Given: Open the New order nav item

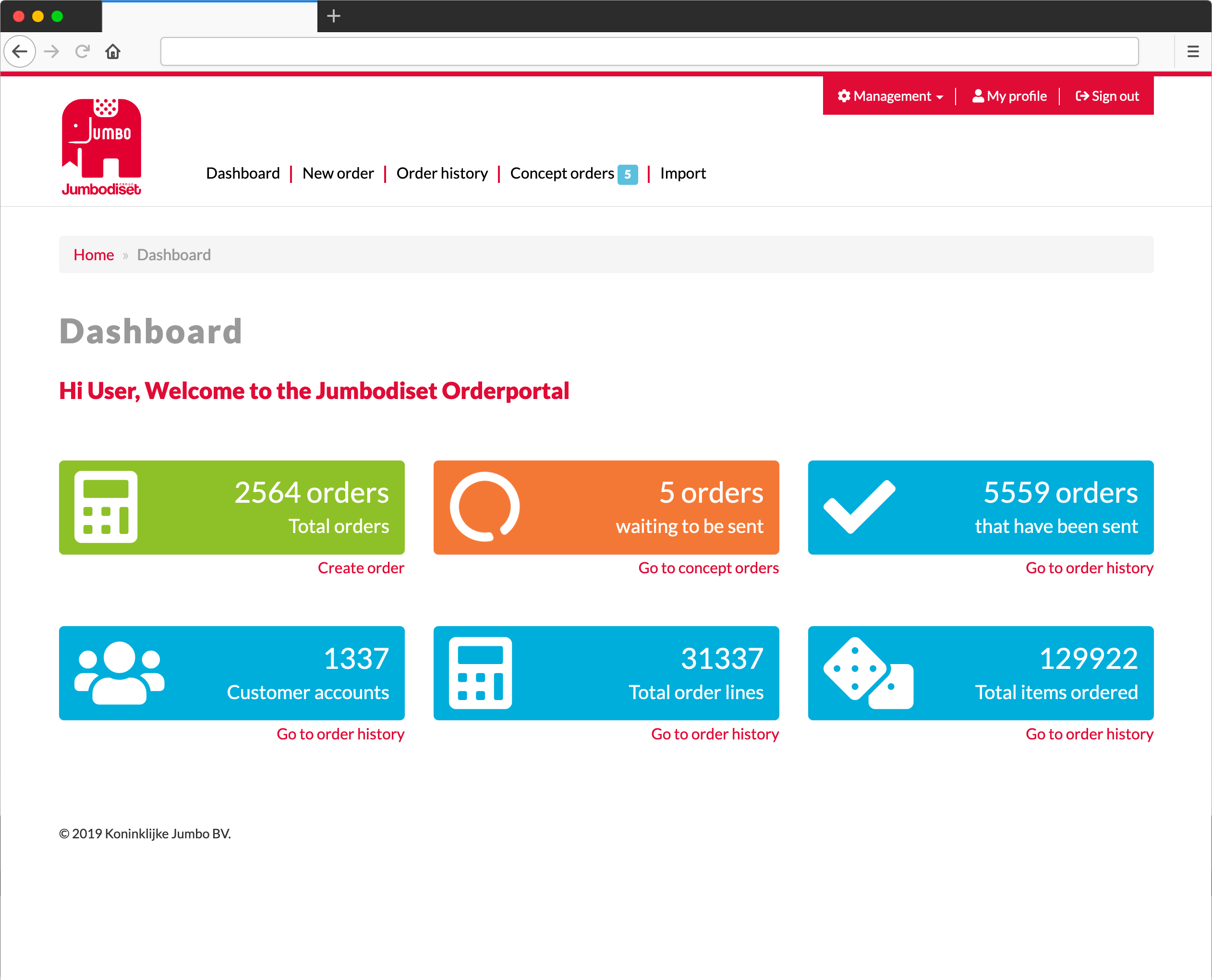Looking at the screenshot, I should (x=338, y=173).
